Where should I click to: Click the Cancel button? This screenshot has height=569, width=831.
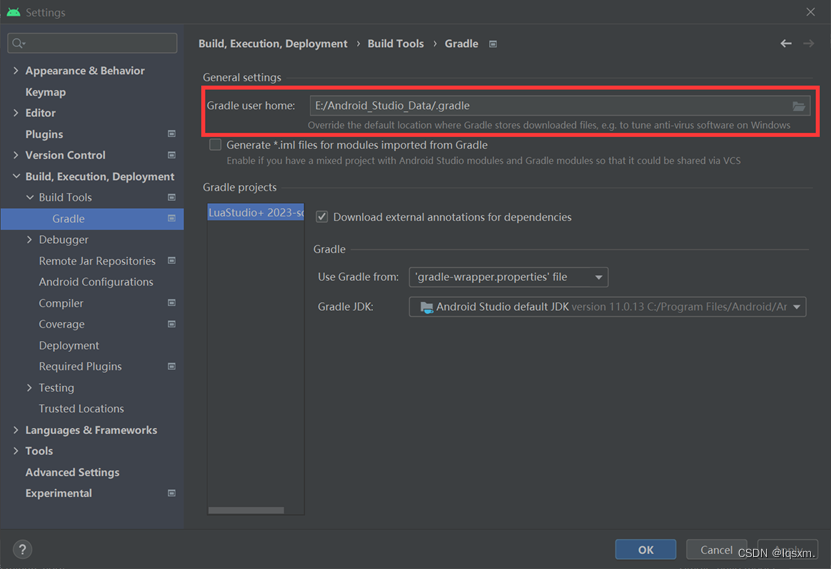(717, 549)
